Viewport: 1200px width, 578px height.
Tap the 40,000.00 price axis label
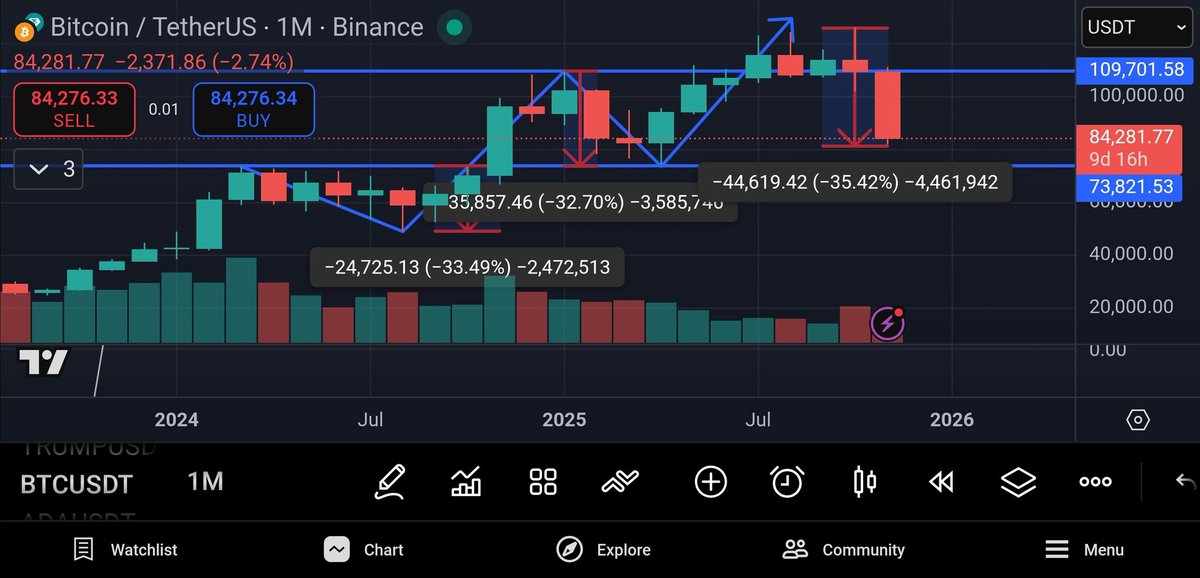tap(1131, 254)
